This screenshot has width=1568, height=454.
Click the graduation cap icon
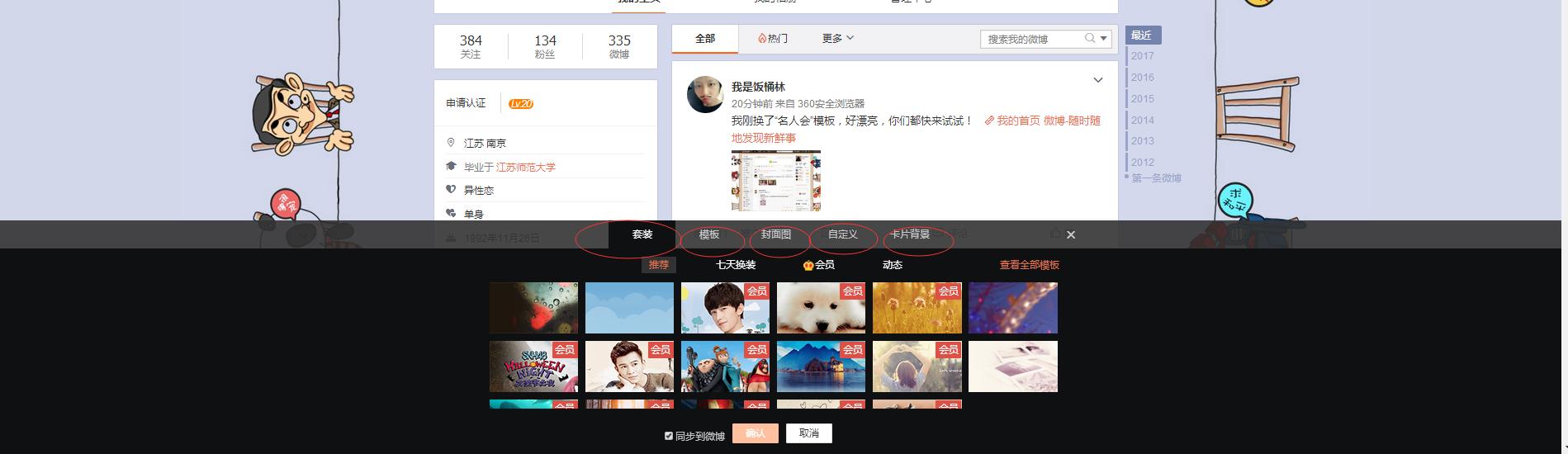pyautogui.click(x=451, y=167)
